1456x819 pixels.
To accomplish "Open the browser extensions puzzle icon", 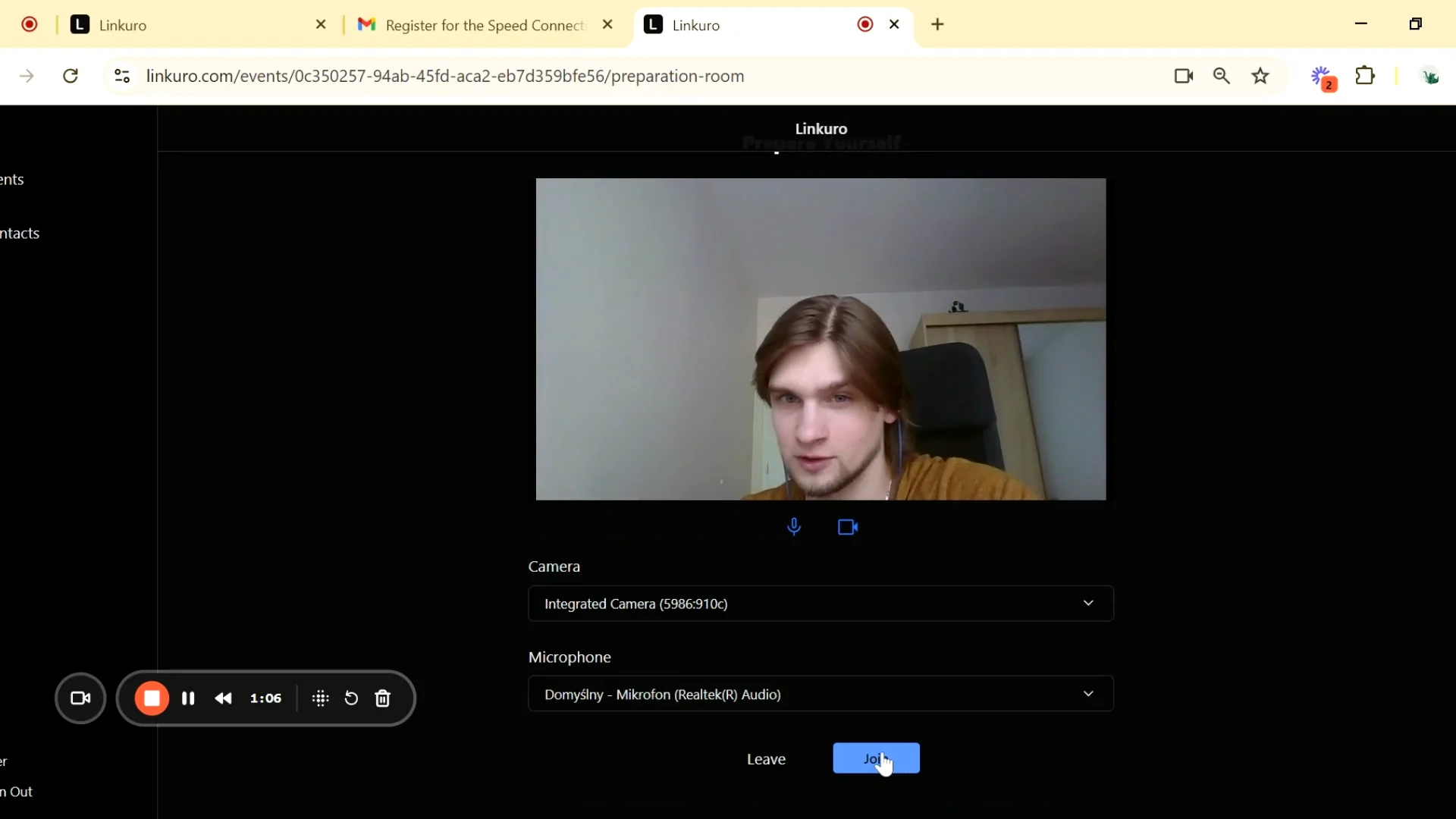I will [1365, 76].
